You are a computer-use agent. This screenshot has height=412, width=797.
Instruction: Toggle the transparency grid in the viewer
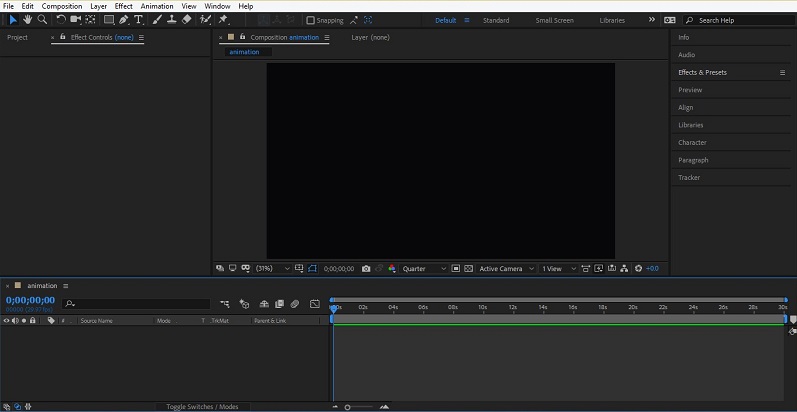468,268
